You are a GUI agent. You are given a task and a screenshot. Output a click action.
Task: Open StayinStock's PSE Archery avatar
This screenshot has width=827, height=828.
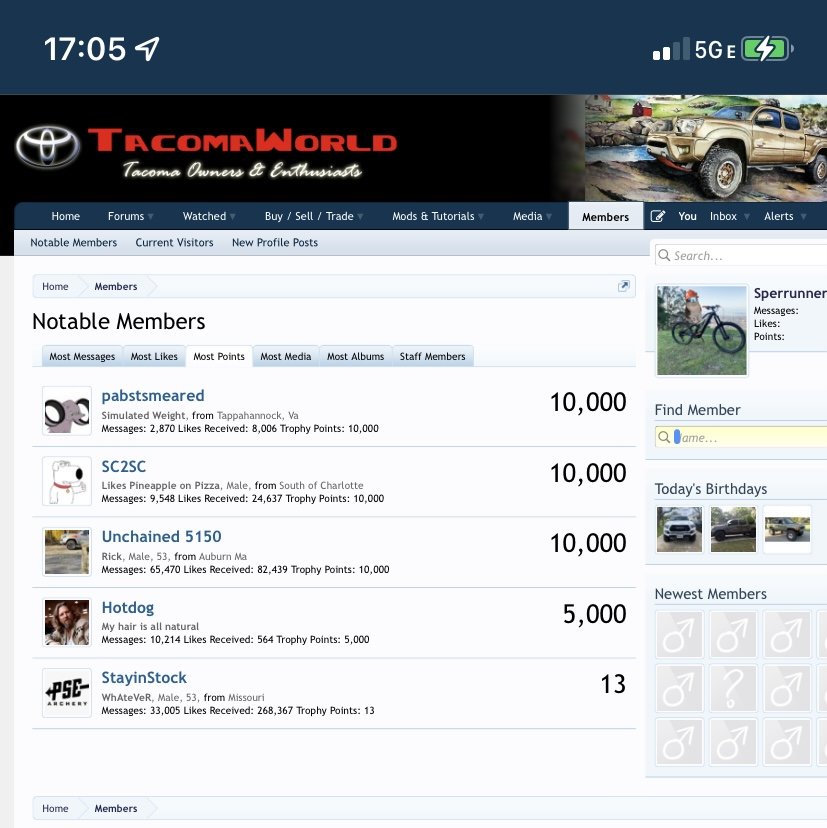pyautogui.click(x=67, y=693)
